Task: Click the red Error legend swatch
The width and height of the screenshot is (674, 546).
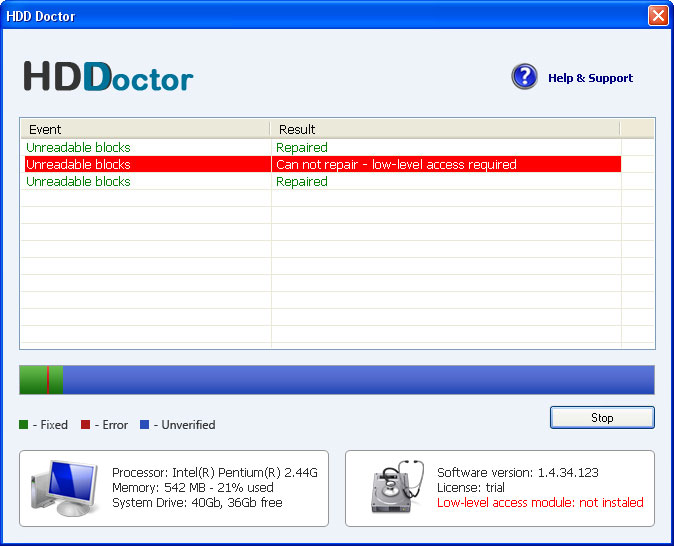Action: [x=85, y=425]
